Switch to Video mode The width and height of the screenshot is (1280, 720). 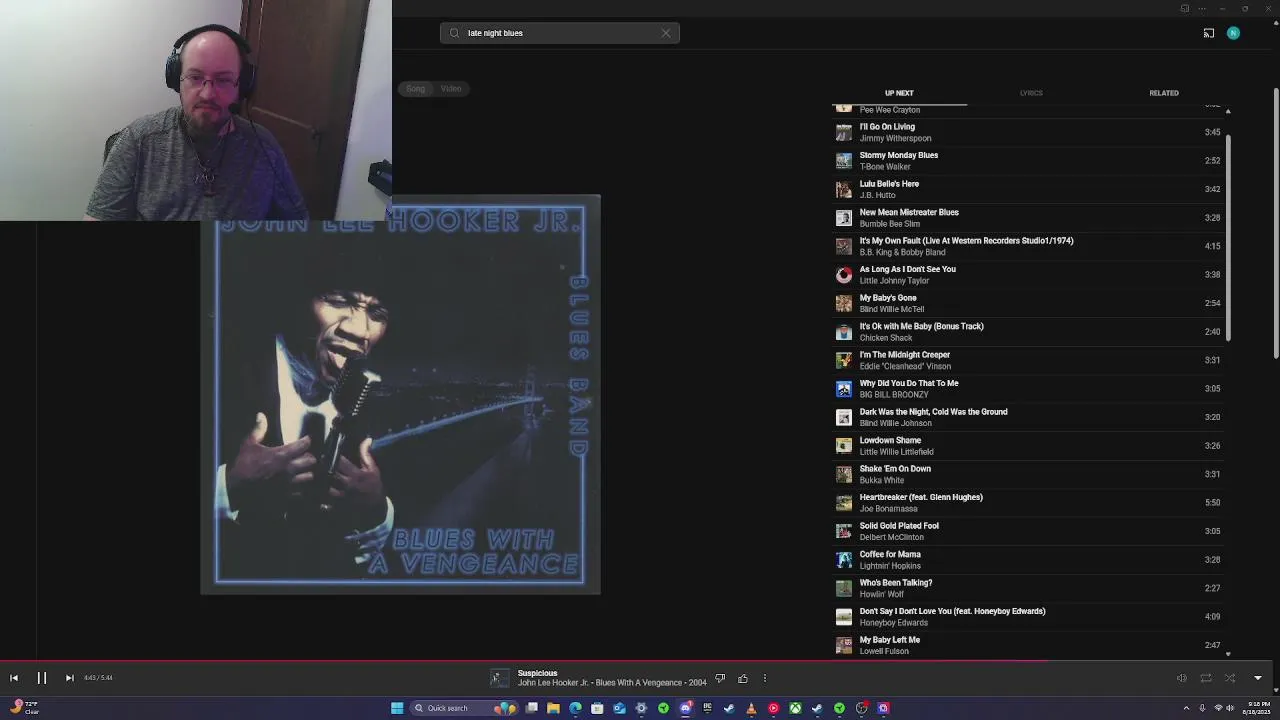coord(451,89)
